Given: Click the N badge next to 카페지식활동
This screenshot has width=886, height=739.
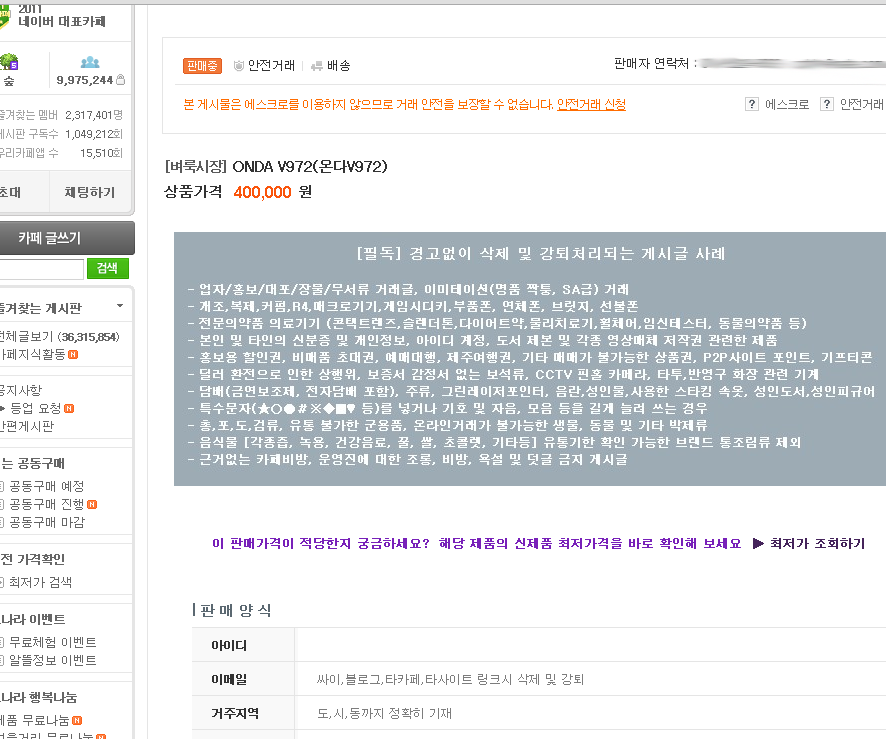Looking at the screenshot, I should (73, 355).
